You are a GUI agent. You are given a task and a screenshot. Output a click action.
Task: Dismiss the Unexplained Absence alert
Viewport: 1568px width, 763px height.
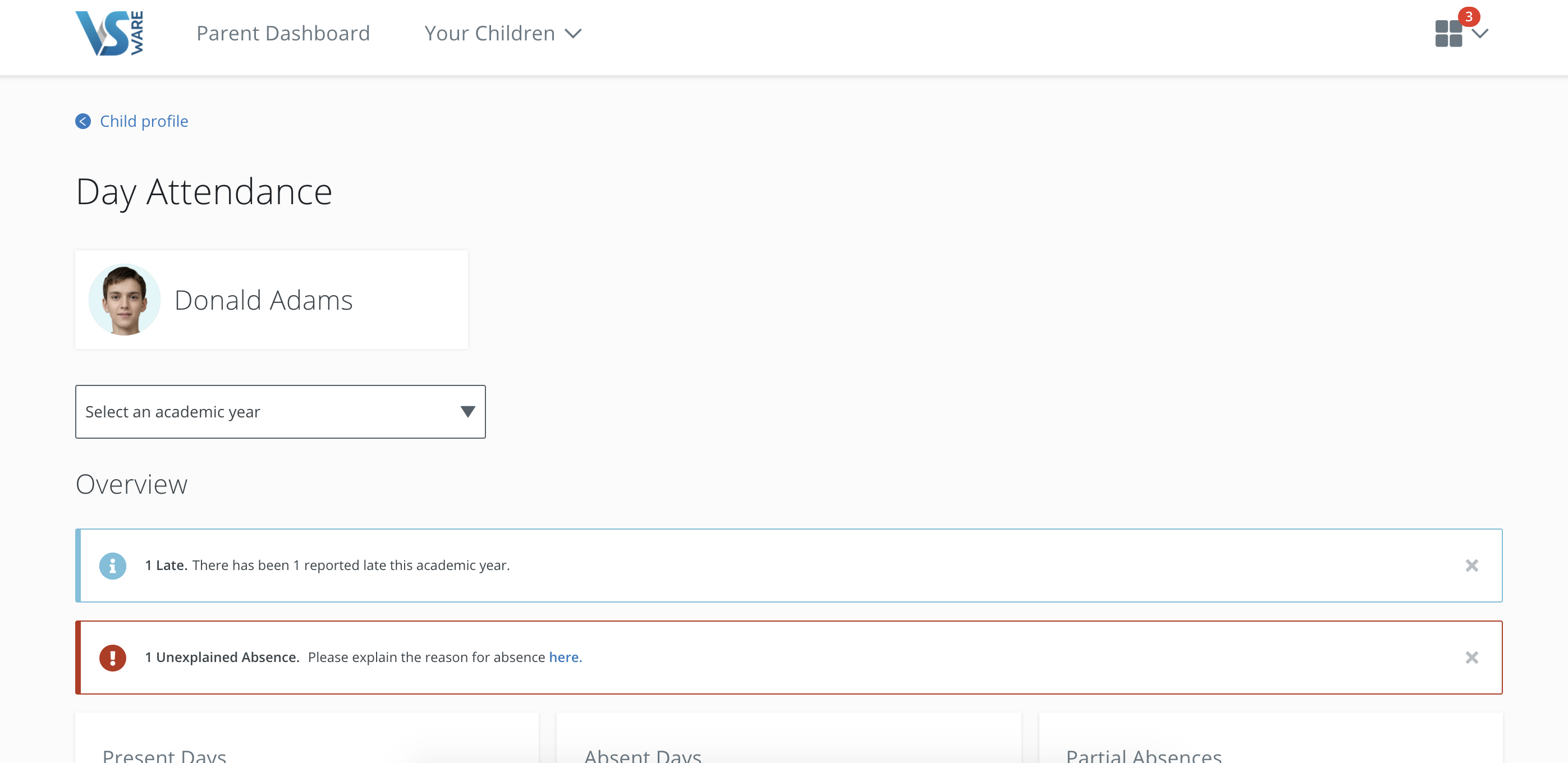pos(1472,658)
